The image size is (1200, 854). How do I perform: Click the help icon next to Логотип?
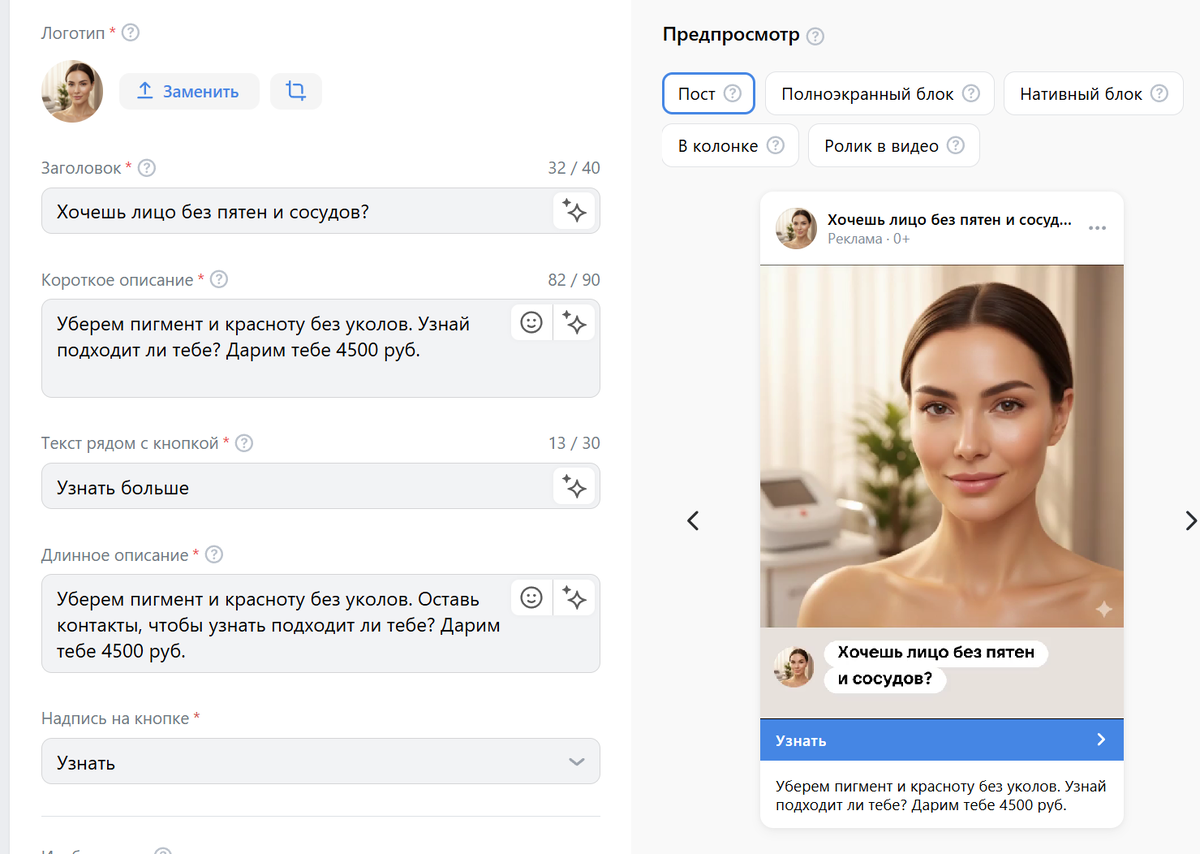coord(130,32)
